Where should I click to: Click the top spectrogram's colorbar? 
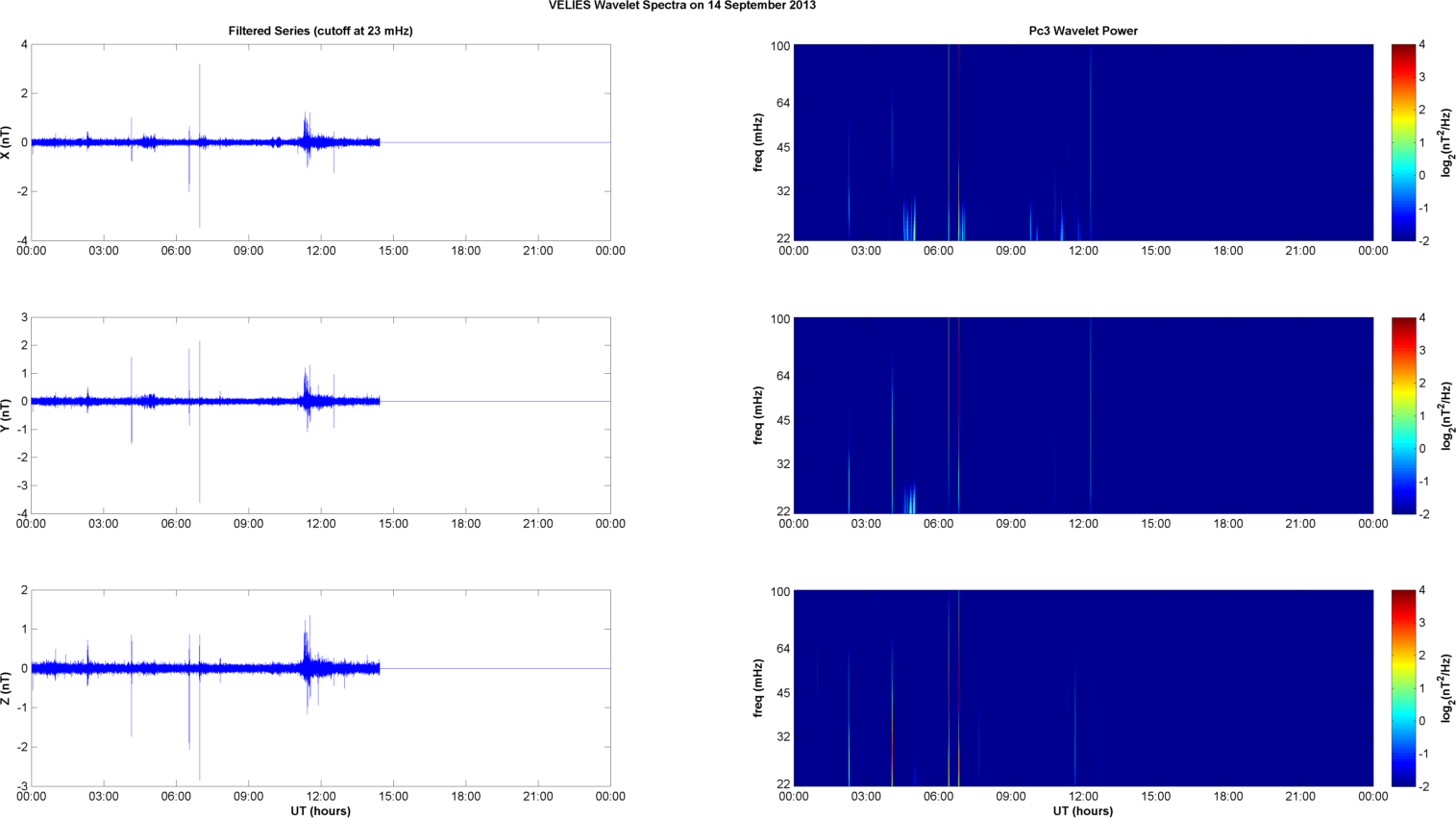1403,142
